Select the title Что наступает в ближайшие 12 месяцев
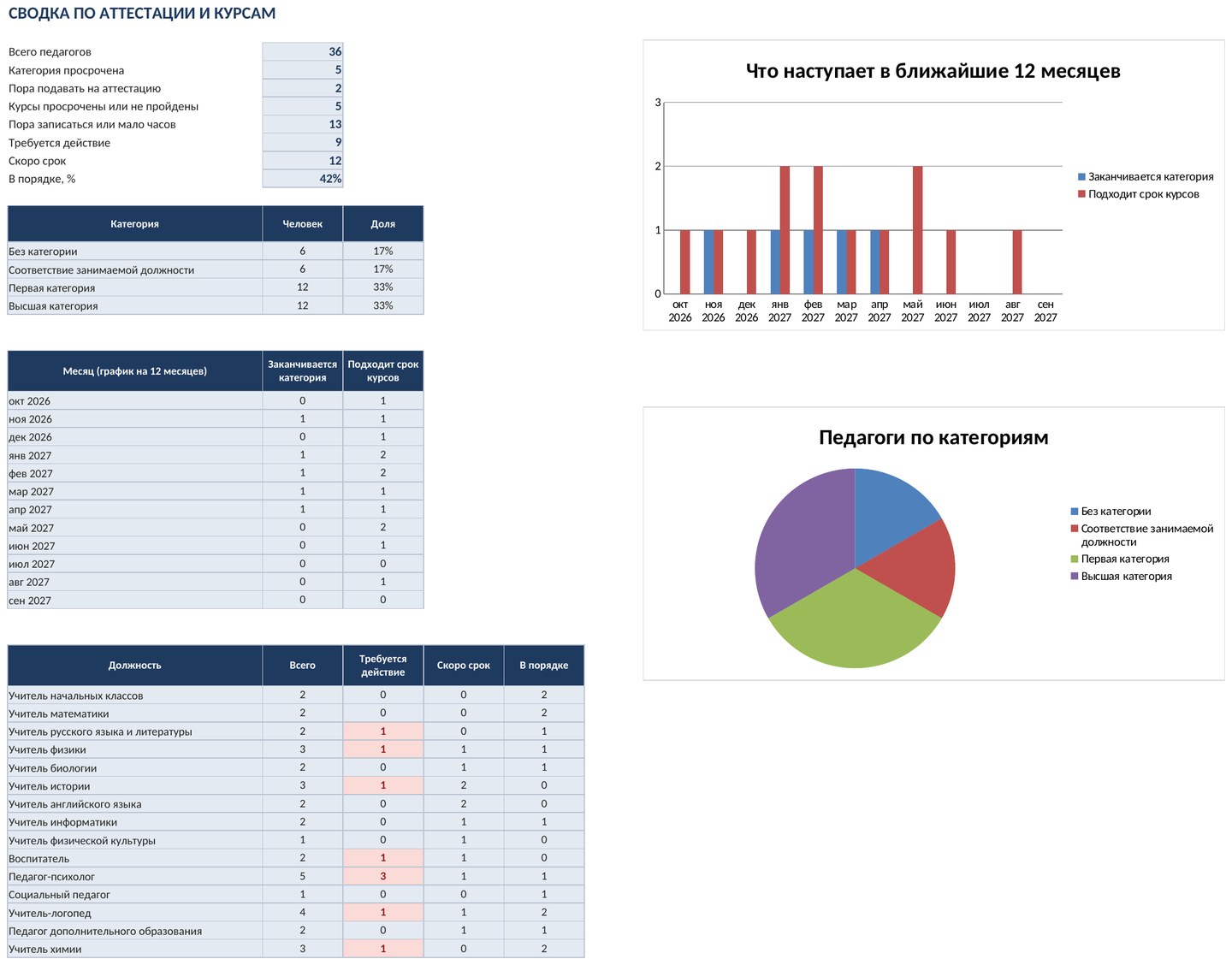 pyautogui.click(x=933, y=71)
